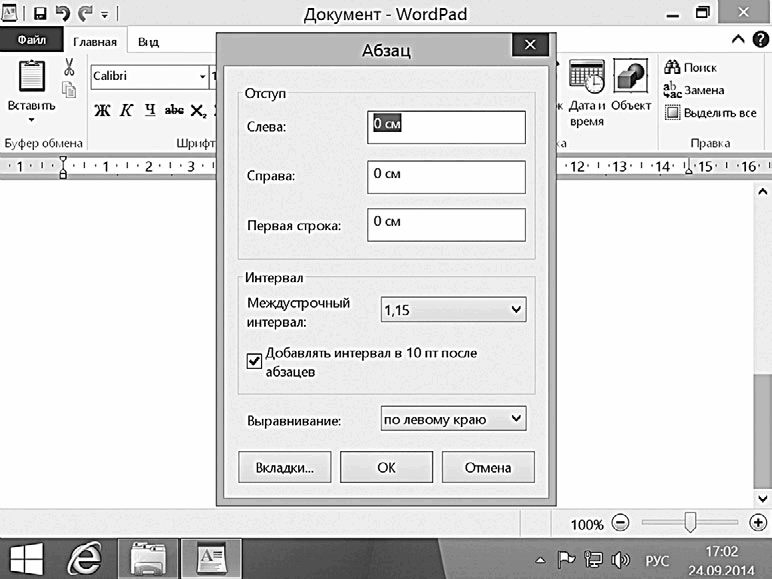The height and width of the screenshot is (579, 772).
Task: Switch to the Вид ribbon tab
Action: 148,42
